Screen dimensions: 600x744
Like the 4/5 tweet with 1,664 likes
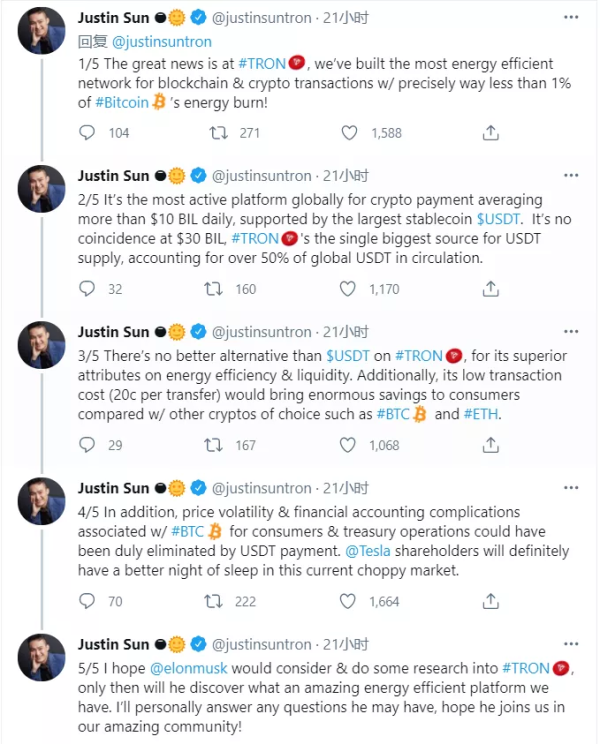coord(348,601)
